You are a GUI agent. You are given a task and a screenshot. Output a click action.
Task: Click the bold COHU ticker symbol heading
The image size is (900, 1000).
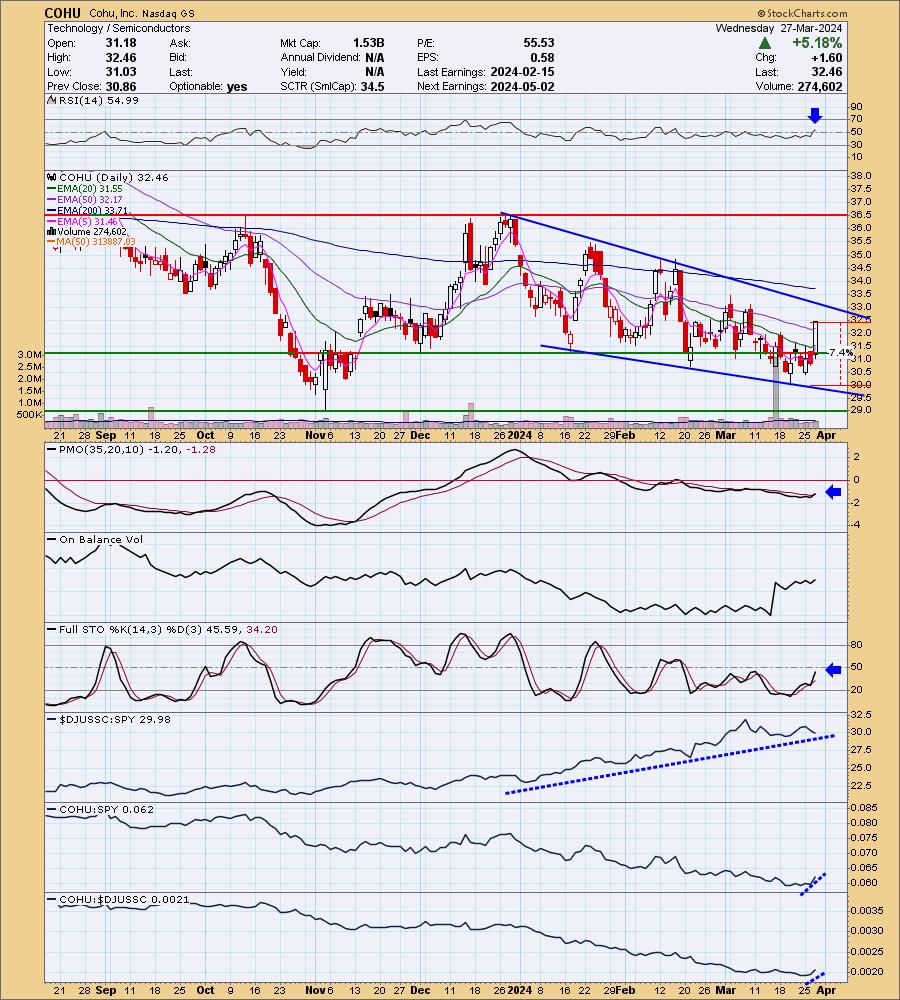tap(63, 13)
